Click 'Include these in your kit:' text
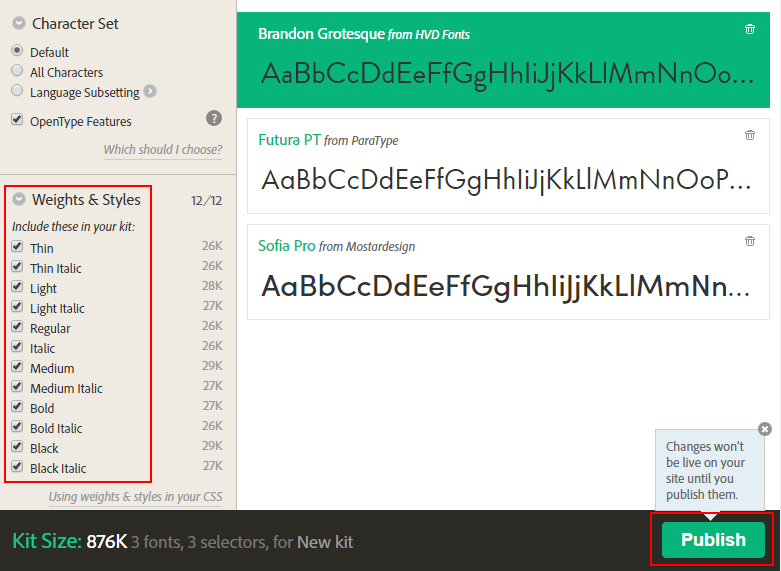The width and height of the screenshot is (781, 571). [x=74, y=227]
